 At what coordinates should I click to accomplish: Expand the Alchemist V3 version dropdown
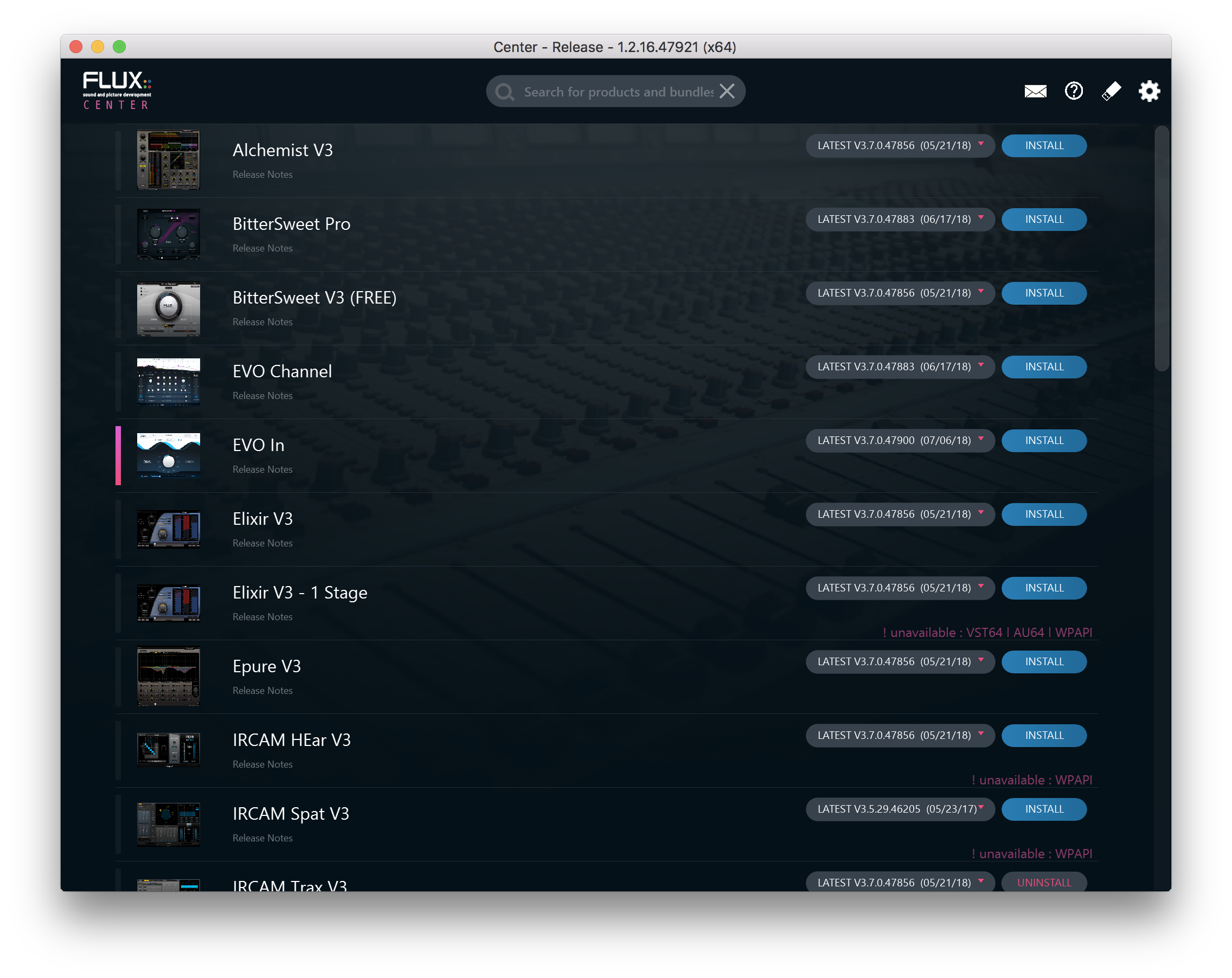coord(900,146)
